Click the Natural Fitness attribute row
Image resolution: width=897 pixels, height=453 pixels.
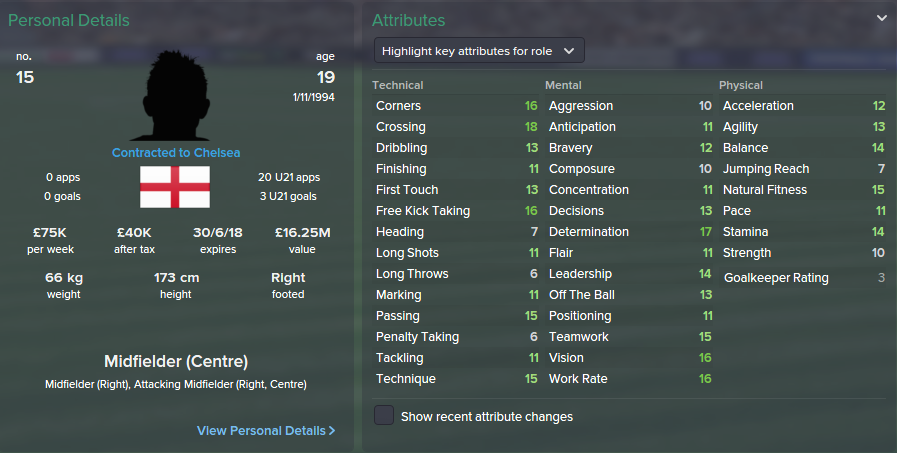pyautogui.click(x=803, y=190)
